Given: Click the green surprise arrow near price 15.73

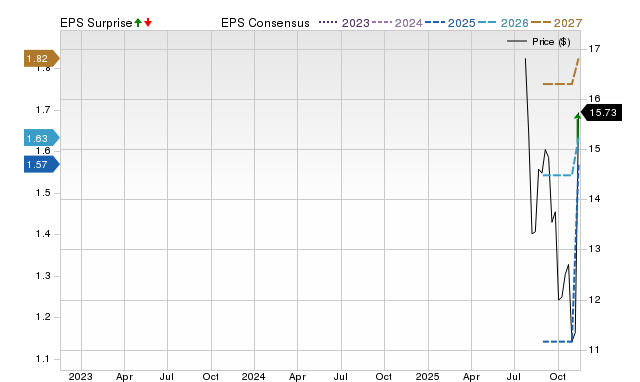Looking at the screenshot, I should [578, 127].
